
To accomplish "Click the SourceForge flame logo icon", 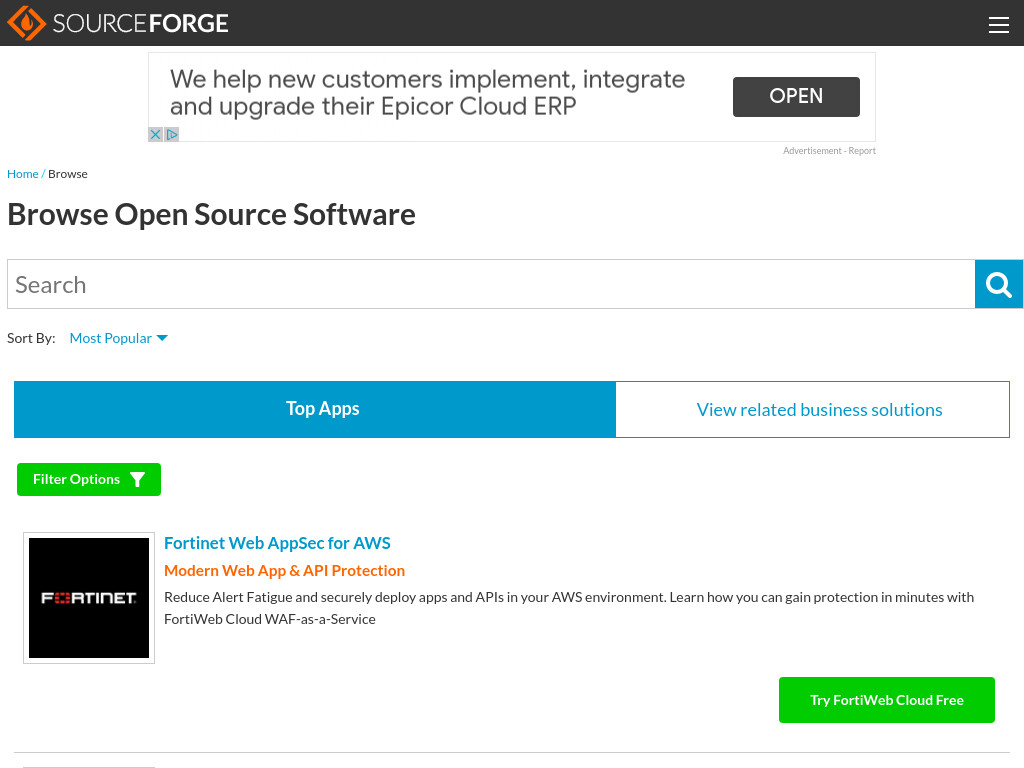I will 26,23.
